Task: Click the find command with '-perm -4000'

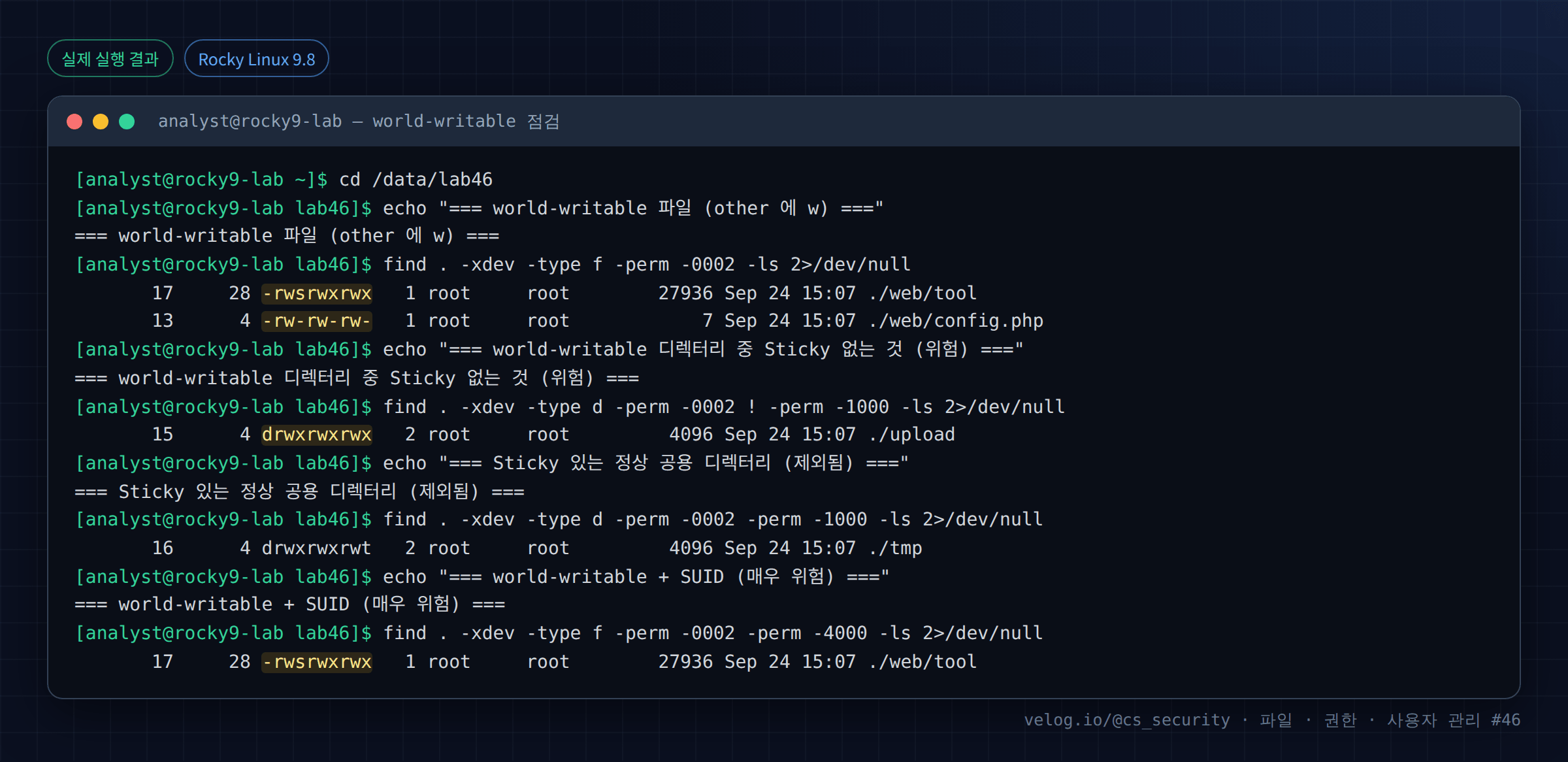Action: pyautogui.click(x=713, y=633)
